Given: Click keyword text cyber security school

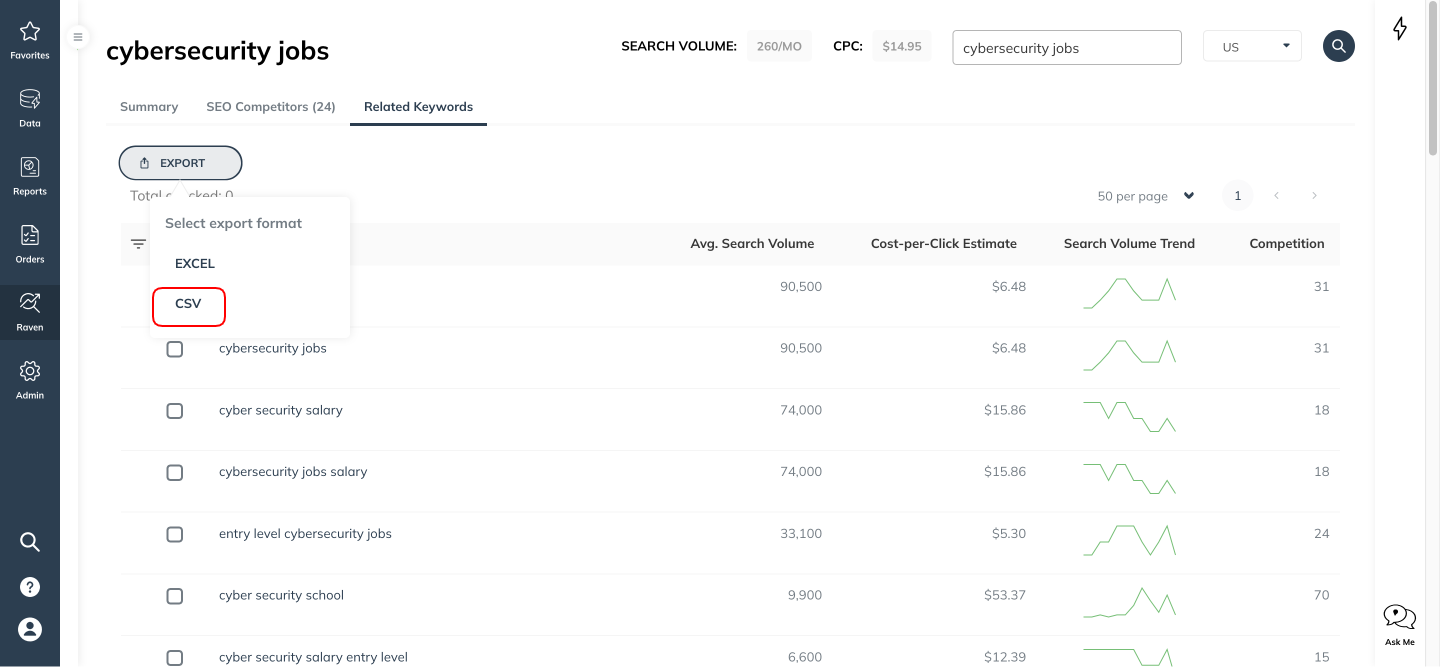Looking at the screenshot, I should 281,595.
